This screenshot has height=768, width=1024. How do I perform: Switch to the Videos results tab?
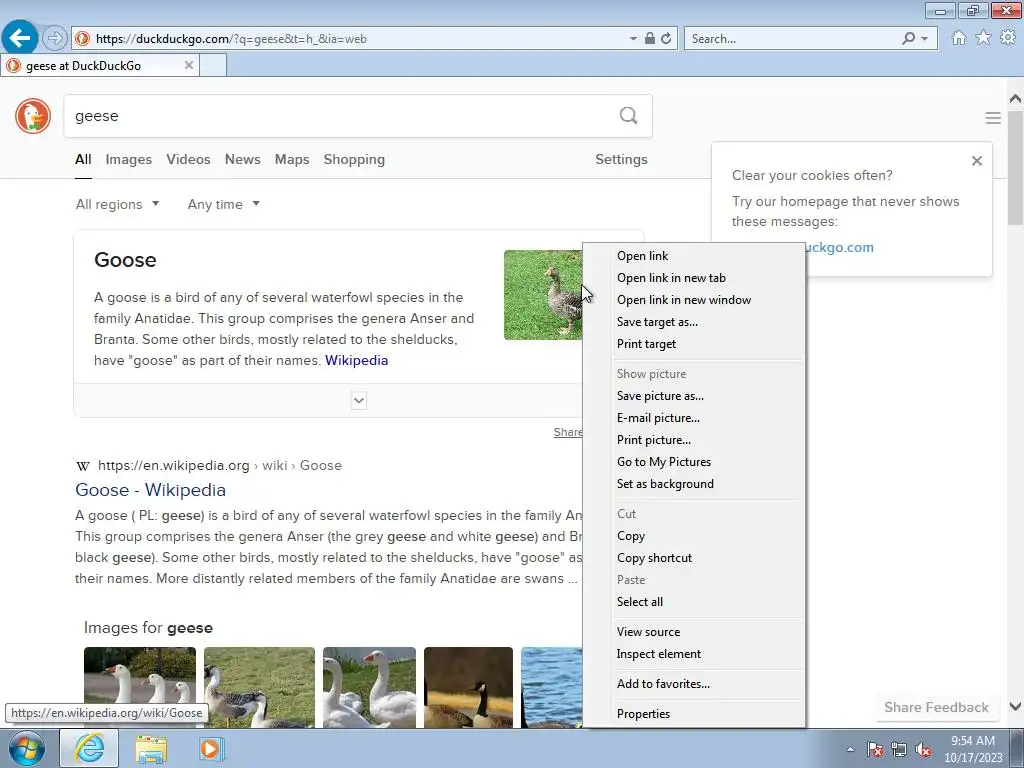point(188,159)
